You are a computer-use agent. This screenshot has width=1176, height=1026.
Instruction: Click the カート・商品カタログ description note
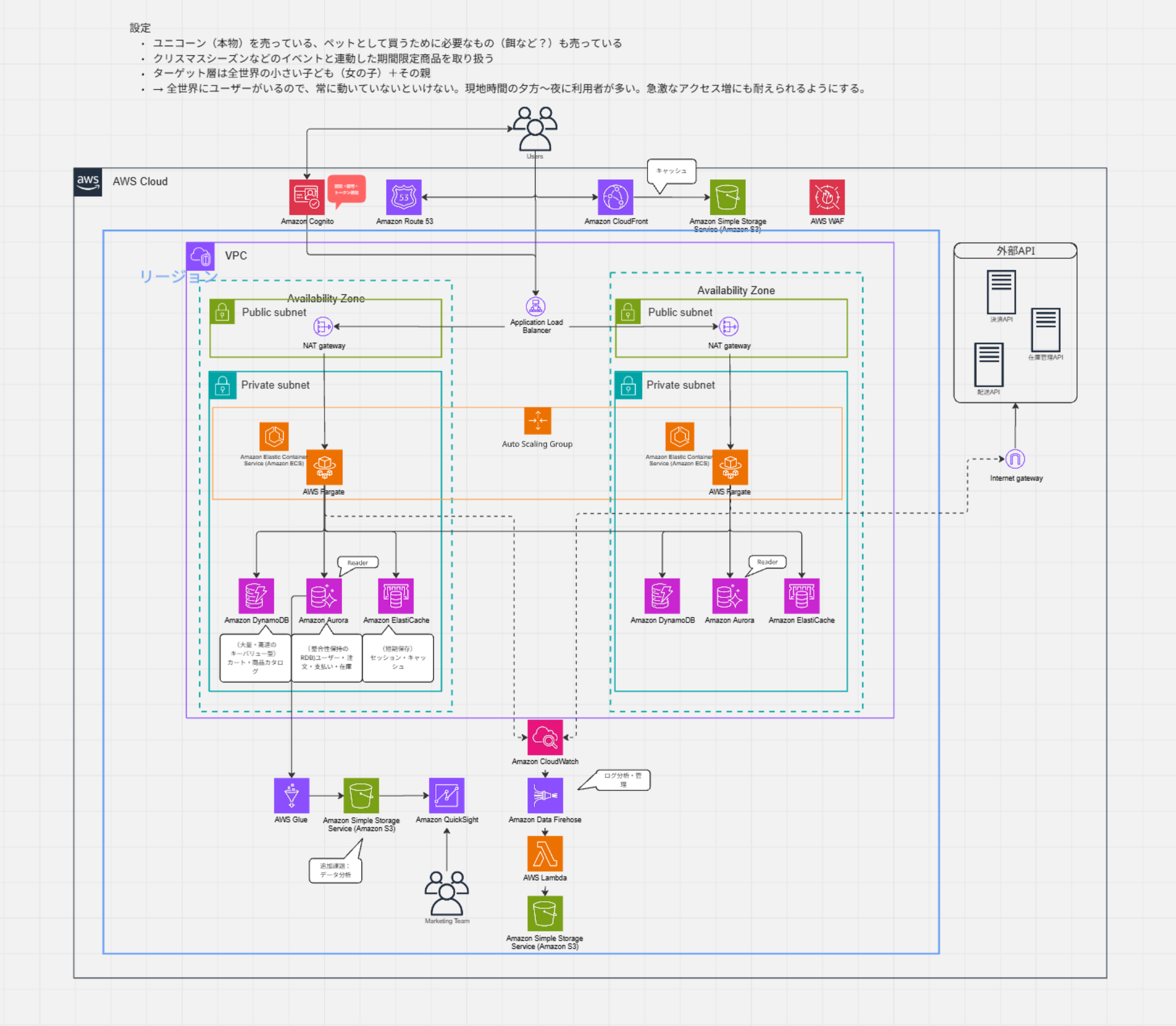[x=255, y=658]
